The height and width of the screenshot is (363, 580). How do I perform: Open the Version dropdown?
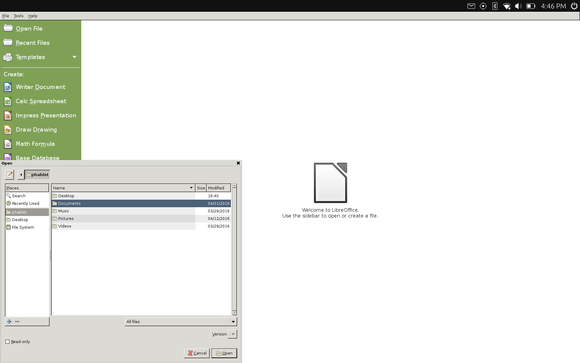tap(233, 334)
